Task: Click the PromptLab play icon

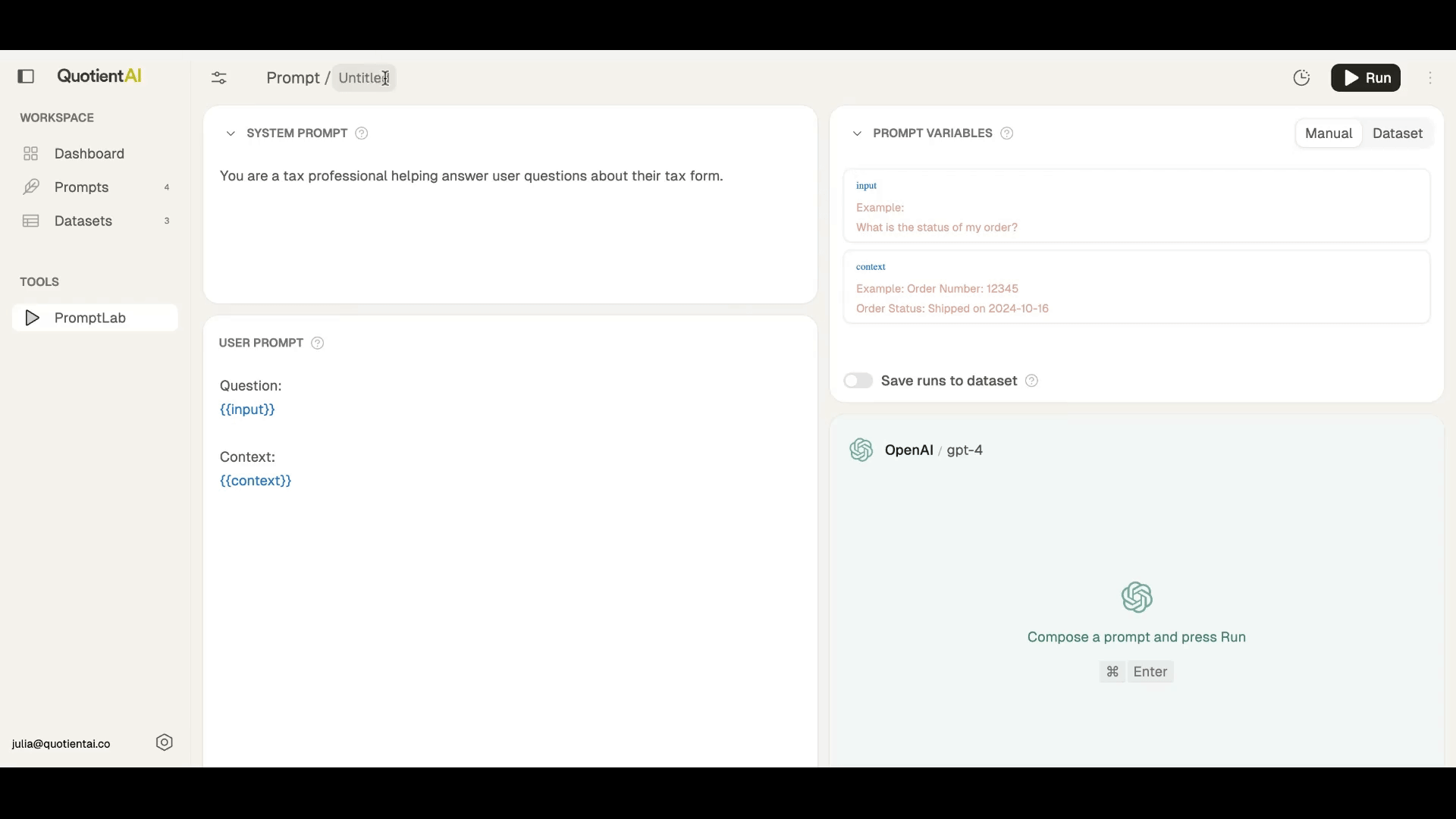Action: click(x=32, y=318)
